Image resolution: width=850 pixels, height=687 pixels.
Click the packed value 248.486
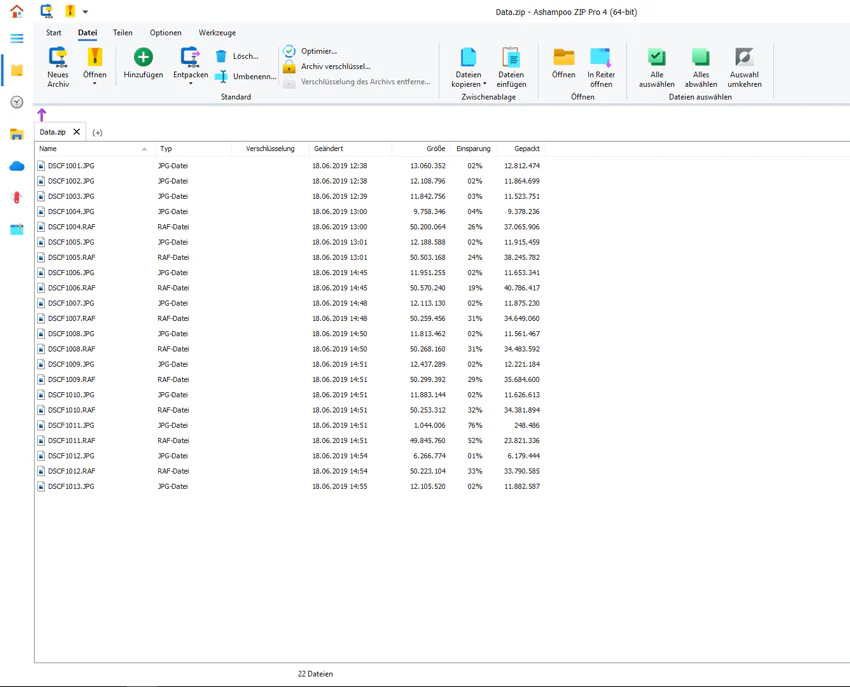tap(527, 425)
